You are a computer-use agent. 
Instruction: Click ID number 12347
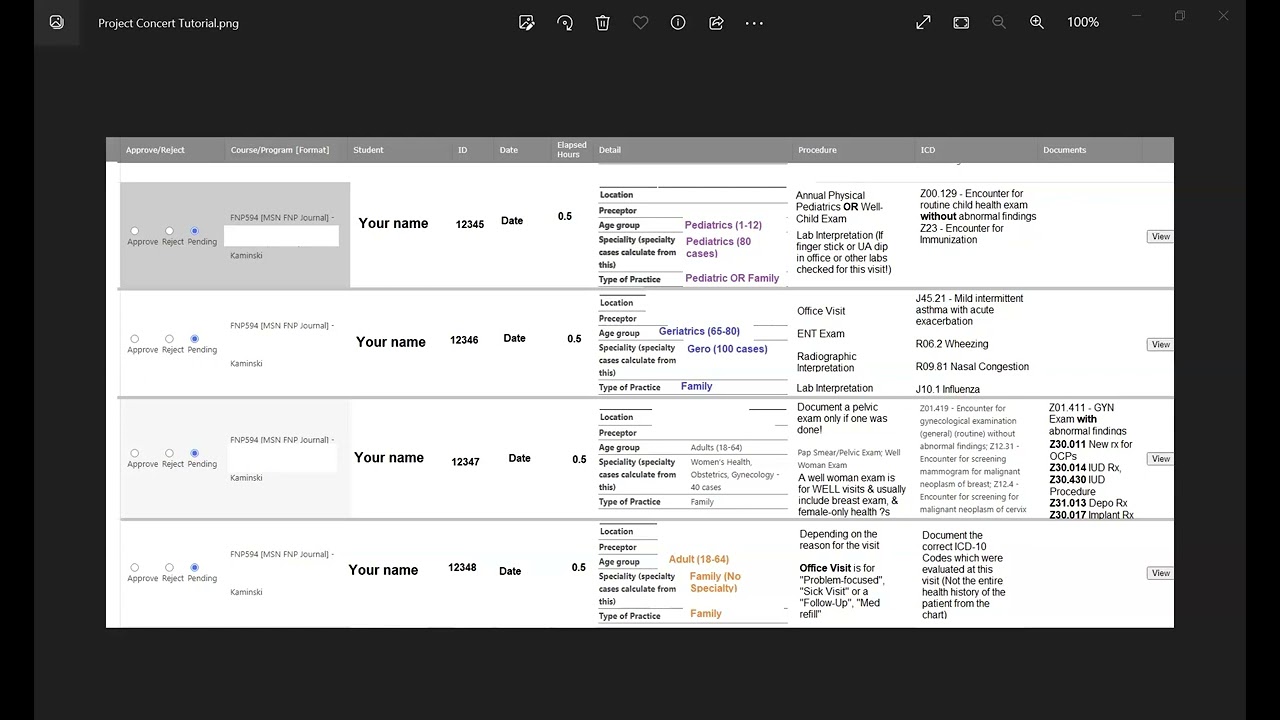(465, 462)
